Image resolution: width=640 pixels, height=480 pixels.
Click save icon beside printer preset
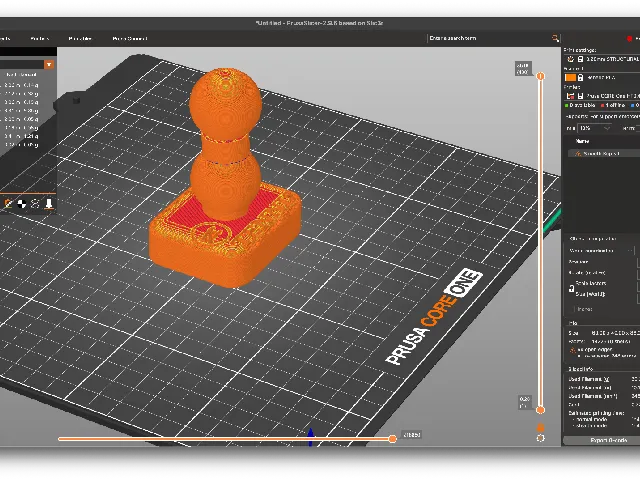(x=580, y=96)
